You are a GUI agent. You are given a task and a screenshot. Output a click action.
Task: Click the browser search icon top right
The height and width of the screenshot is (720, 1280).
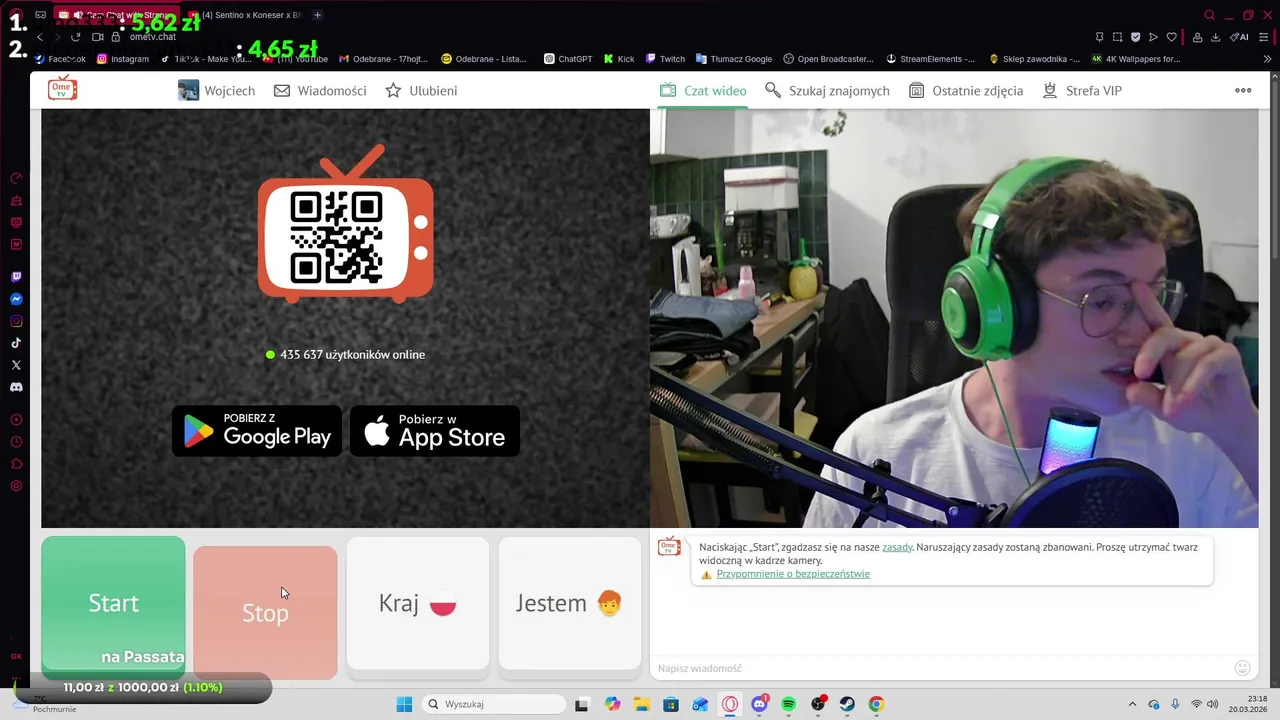coord(1209,15)
